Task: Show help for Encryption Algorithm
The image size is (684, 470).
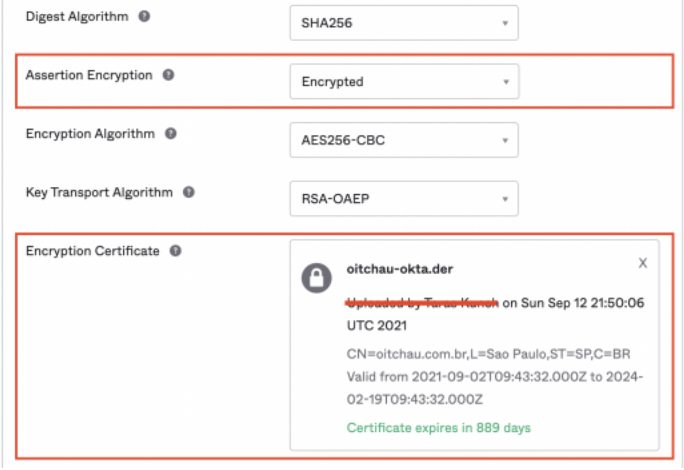Action: point(171,134)
